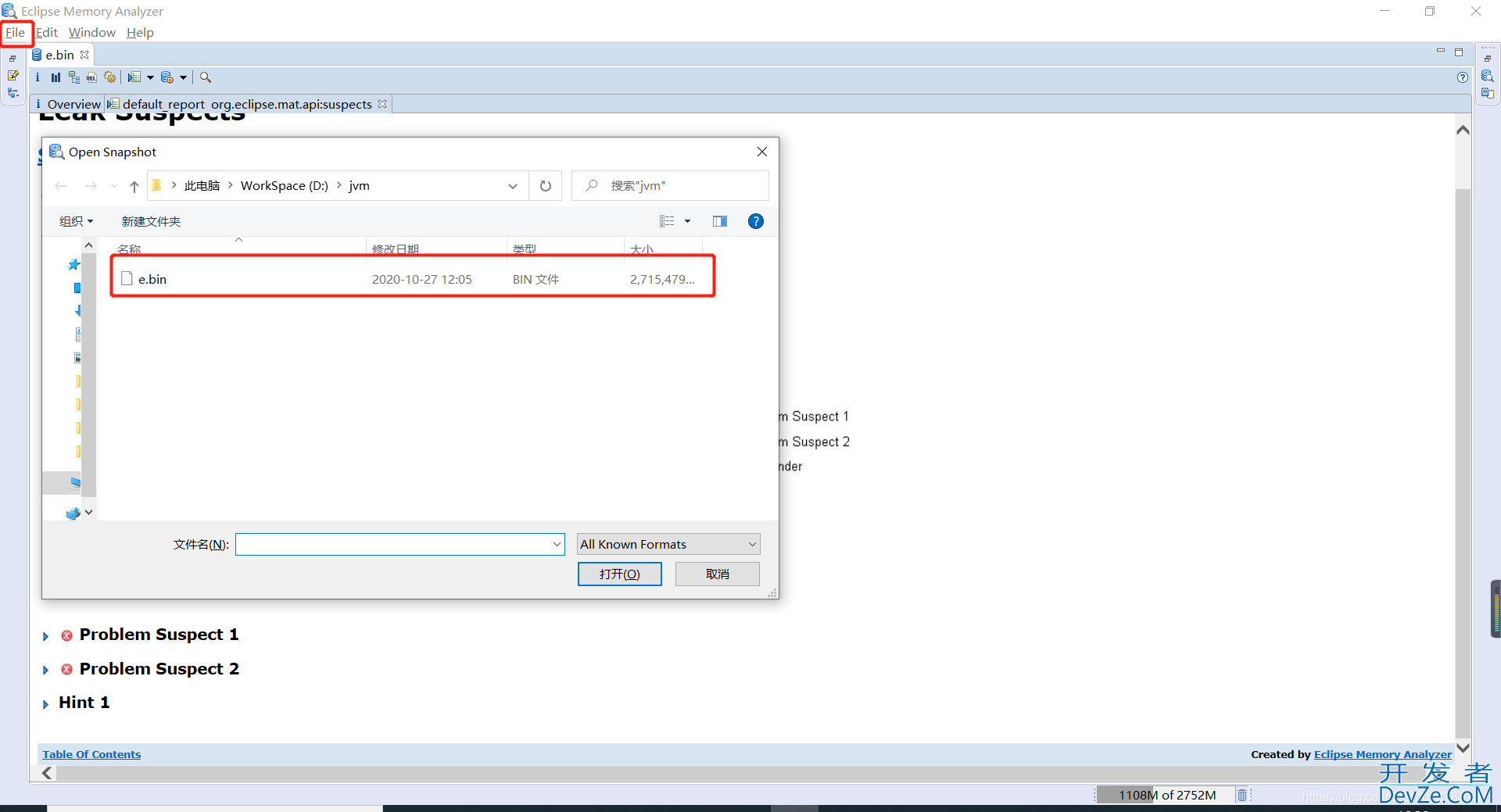
Task: Open the address bar history dropdown chevron
Action: tap(513, 186)
